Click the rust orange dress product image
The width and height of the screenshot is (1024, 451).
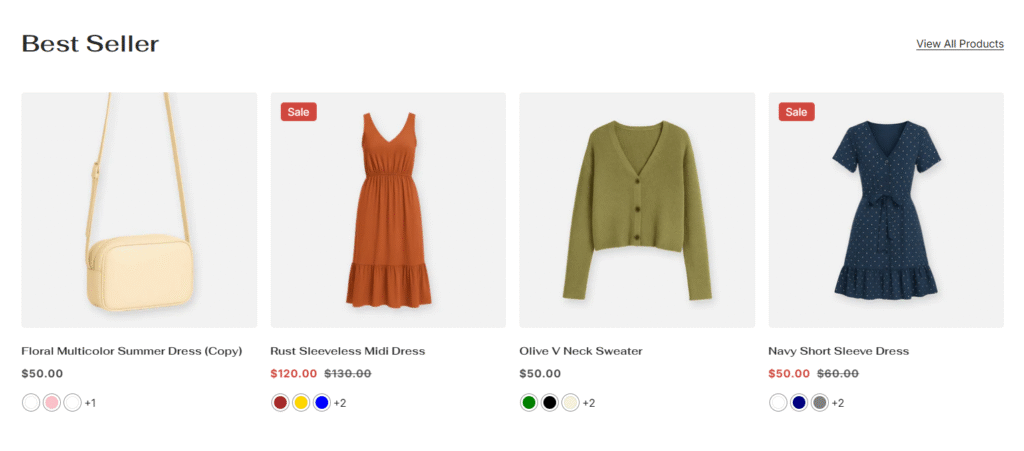(388, 210)
